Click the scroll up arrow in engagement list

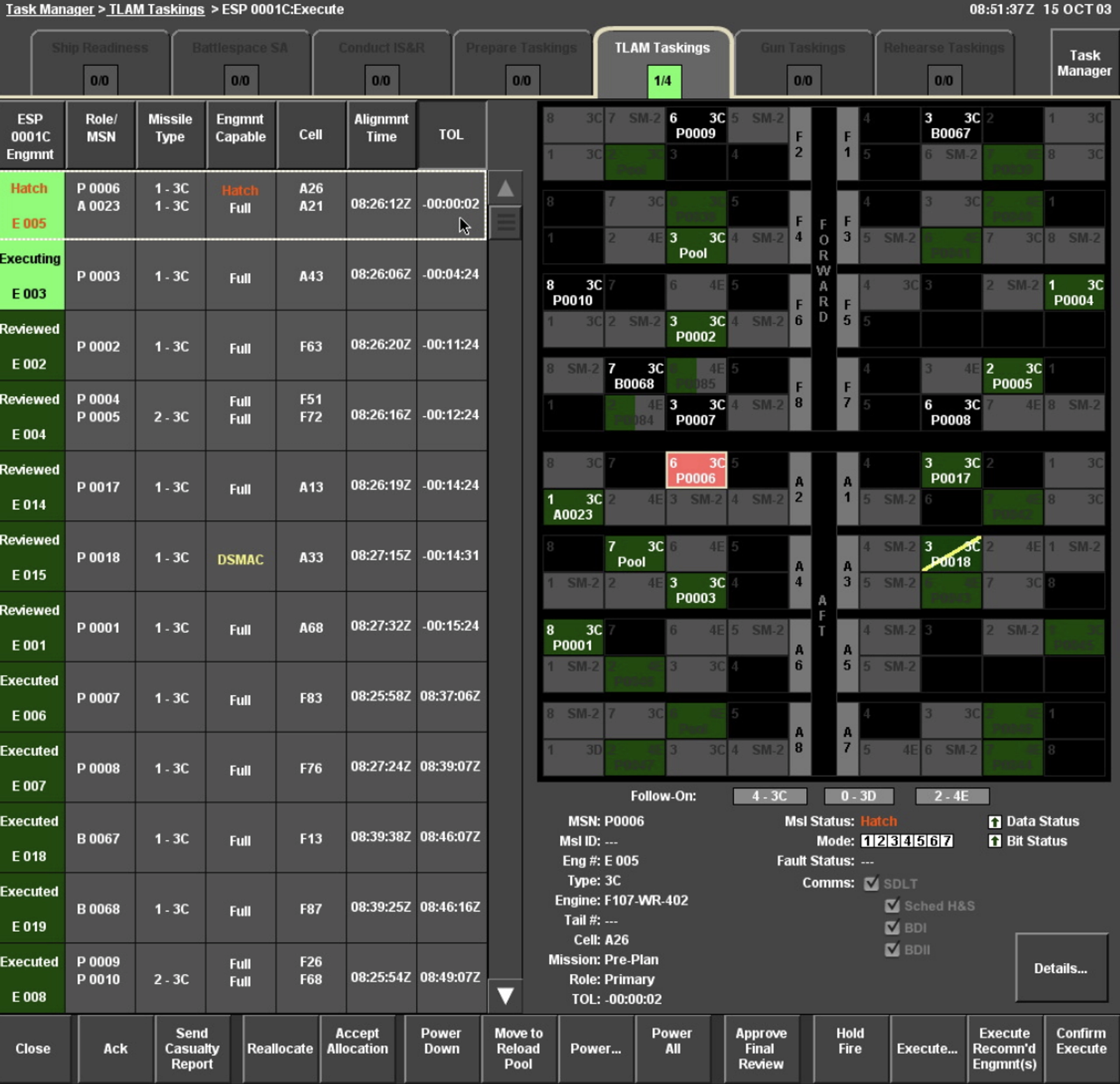pos(505,188)
